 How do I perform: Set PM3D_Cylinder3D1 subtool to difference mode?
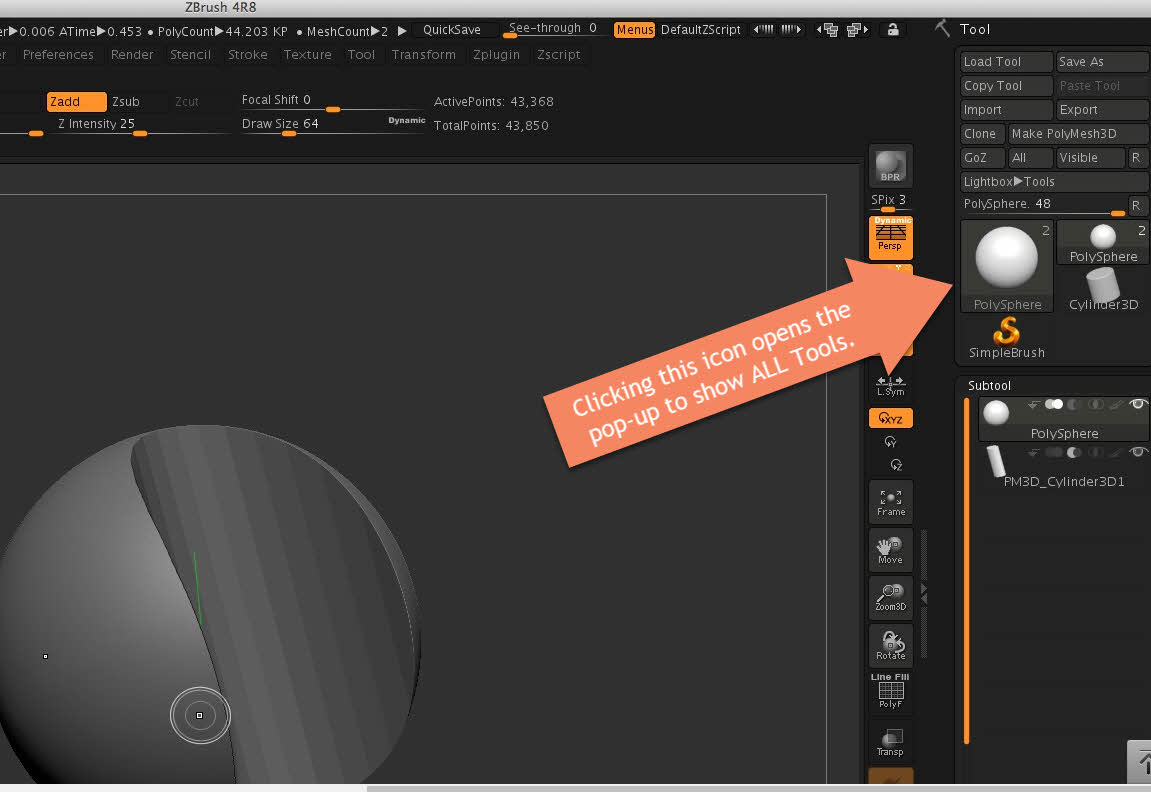coord(1074,452)
